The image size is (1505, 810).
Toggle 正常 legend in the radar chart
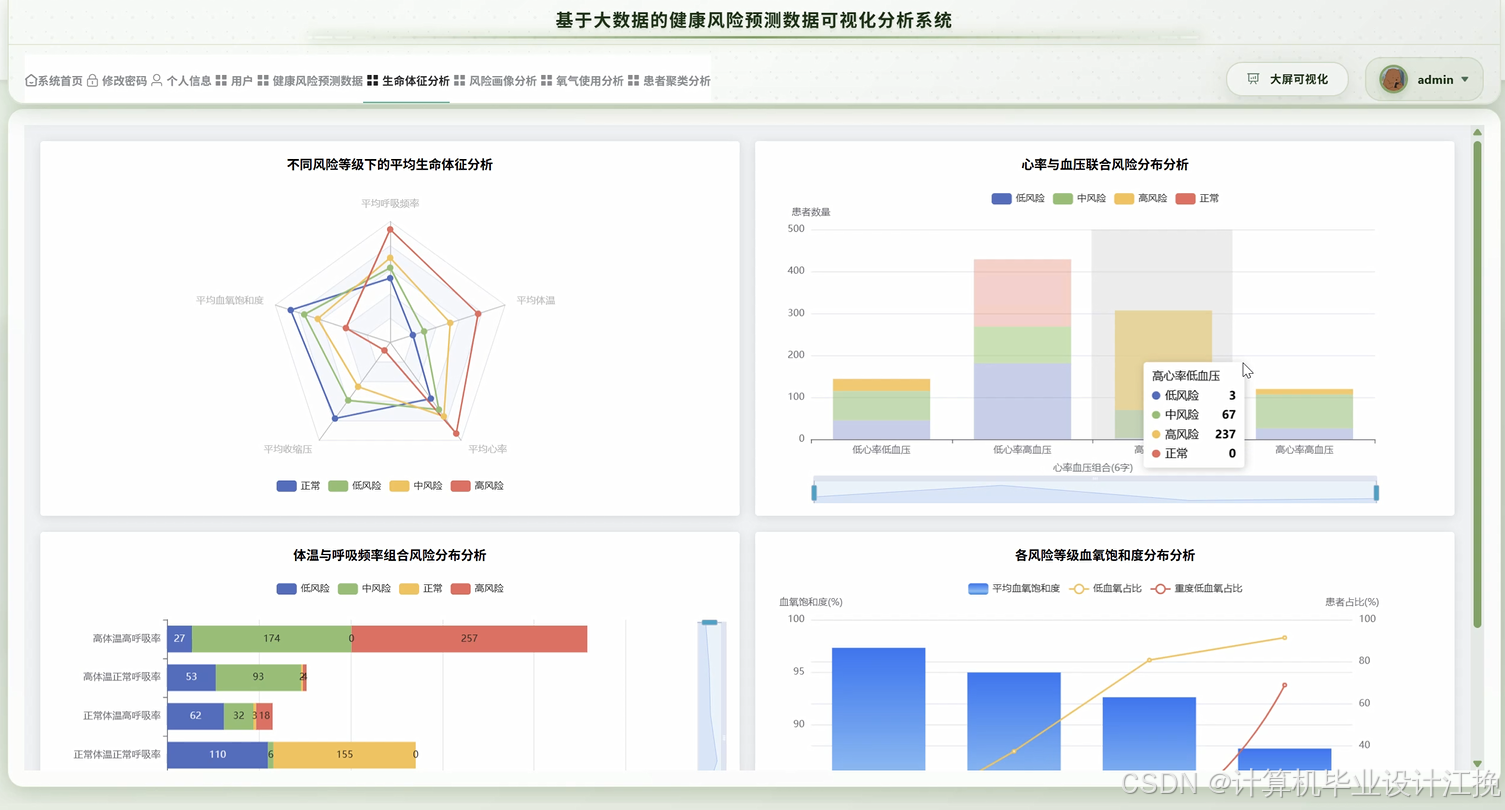click(300, 486)
